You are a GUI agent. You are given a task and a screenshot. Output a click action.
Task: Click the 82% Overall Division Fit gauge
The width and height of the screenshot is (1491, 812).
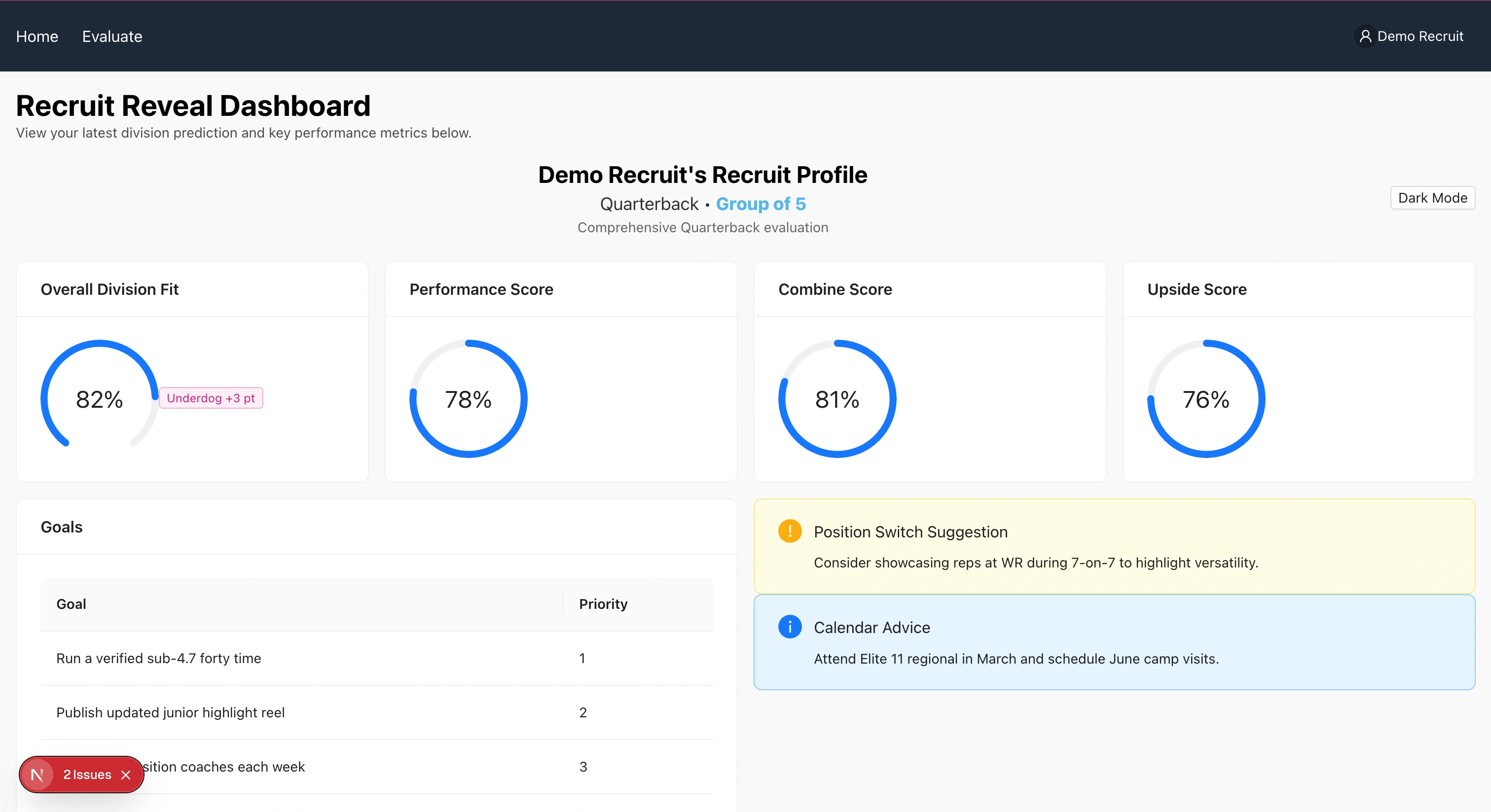100,399
